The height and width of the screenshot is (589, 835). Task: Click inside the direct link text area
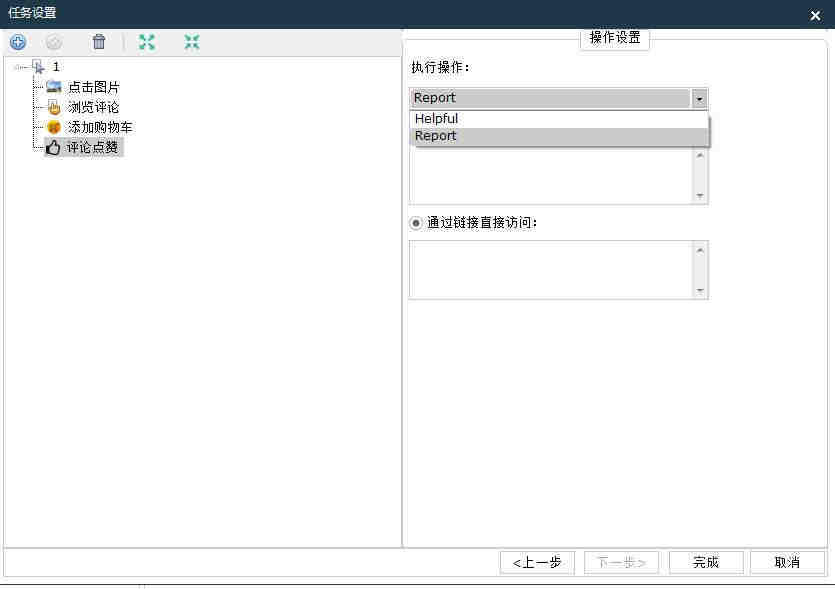point(551,270)
